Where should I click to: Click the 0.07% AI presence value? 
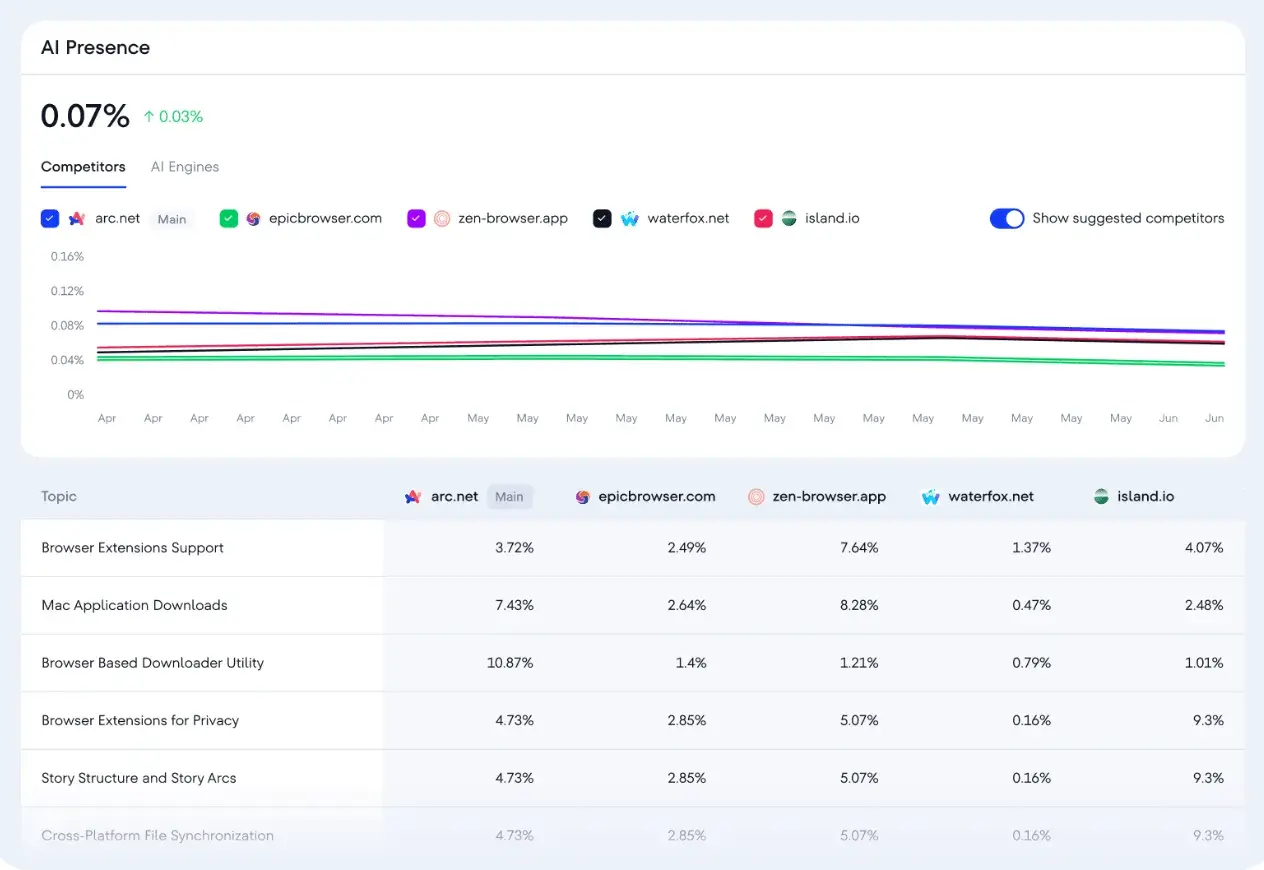click(85, 116)
